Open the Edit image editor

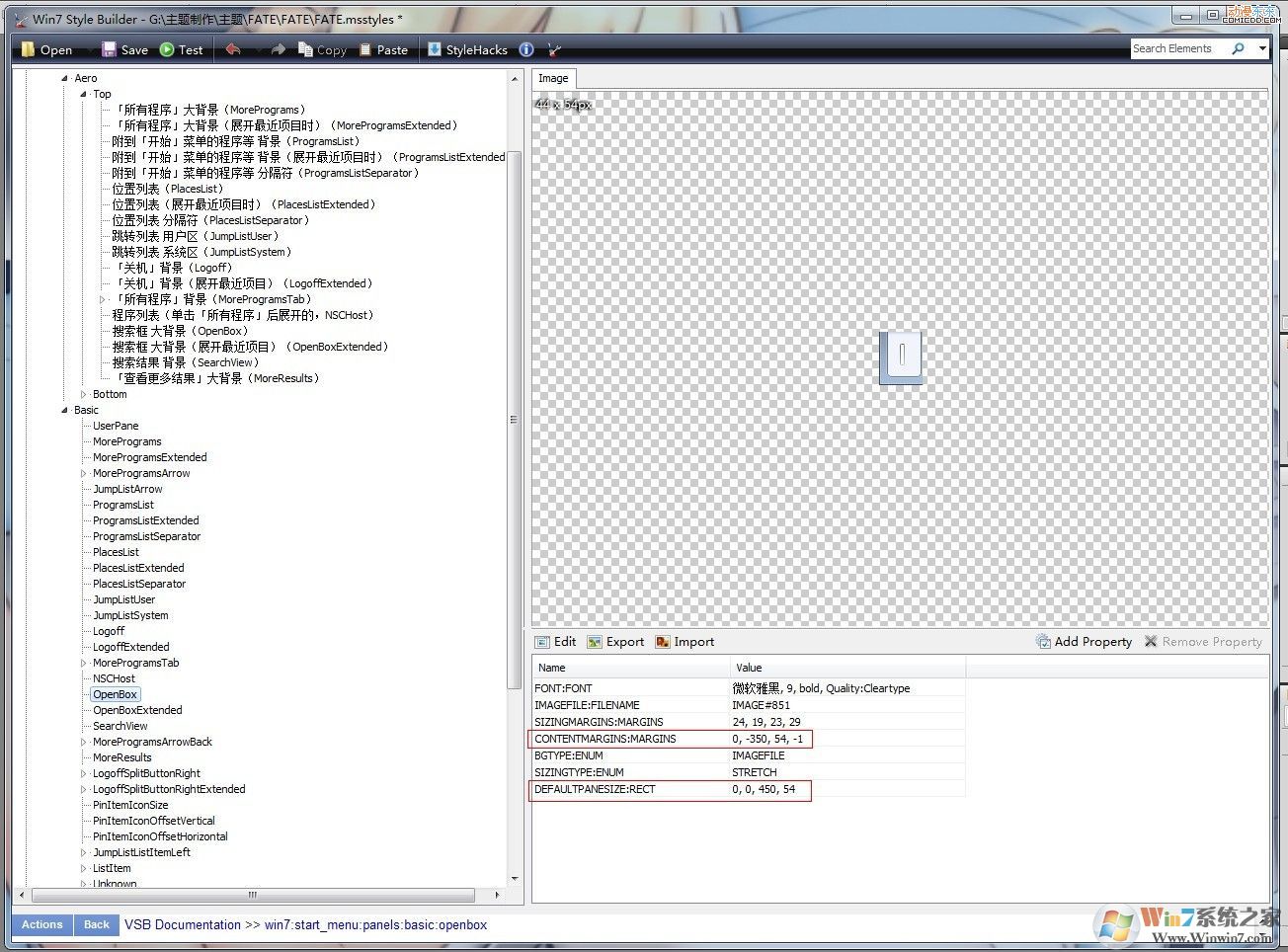click(556, 641)
